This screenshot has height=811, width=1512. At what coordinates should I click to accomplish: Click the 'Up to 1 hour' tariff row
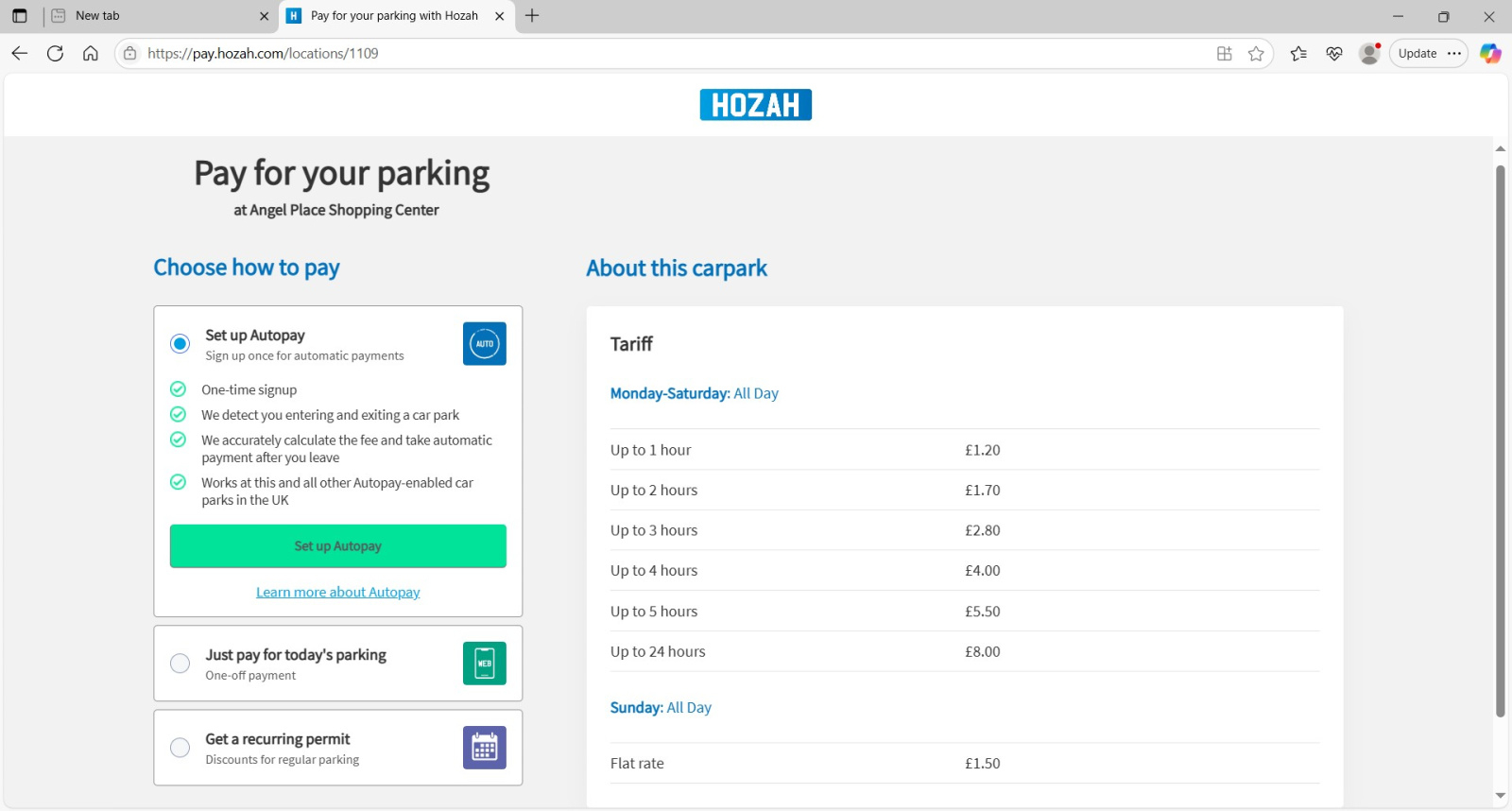(x=965, y=450)
